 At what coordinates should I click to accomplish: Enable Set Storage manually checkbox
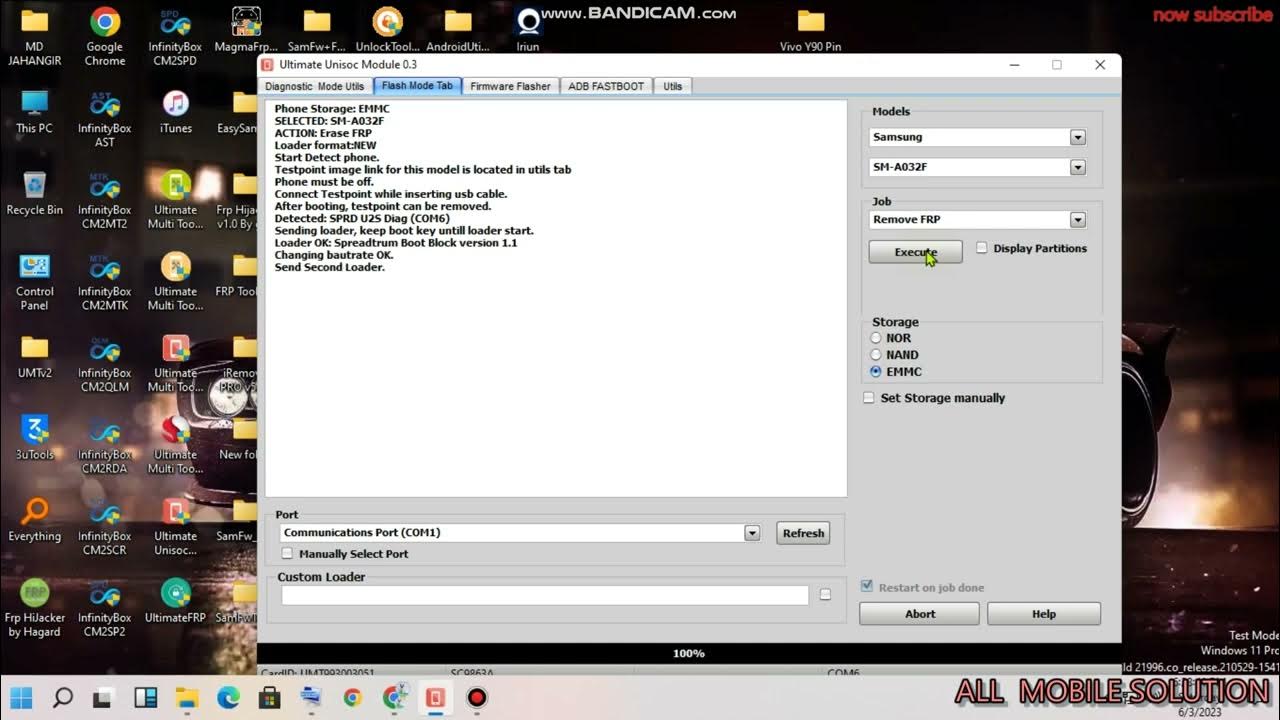click(868, 397)
